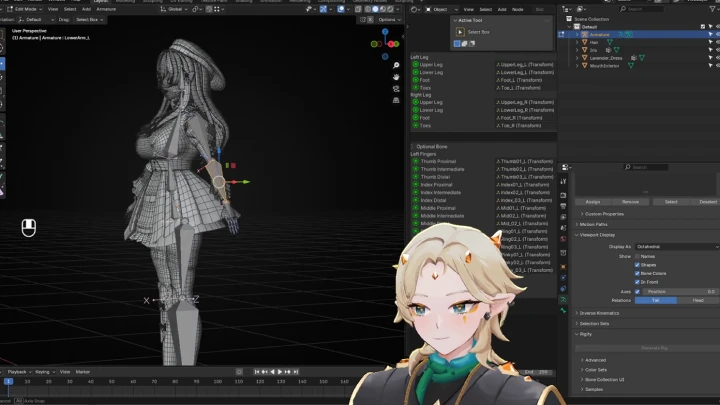Open the view layer properties tab icon

point(563,217)
